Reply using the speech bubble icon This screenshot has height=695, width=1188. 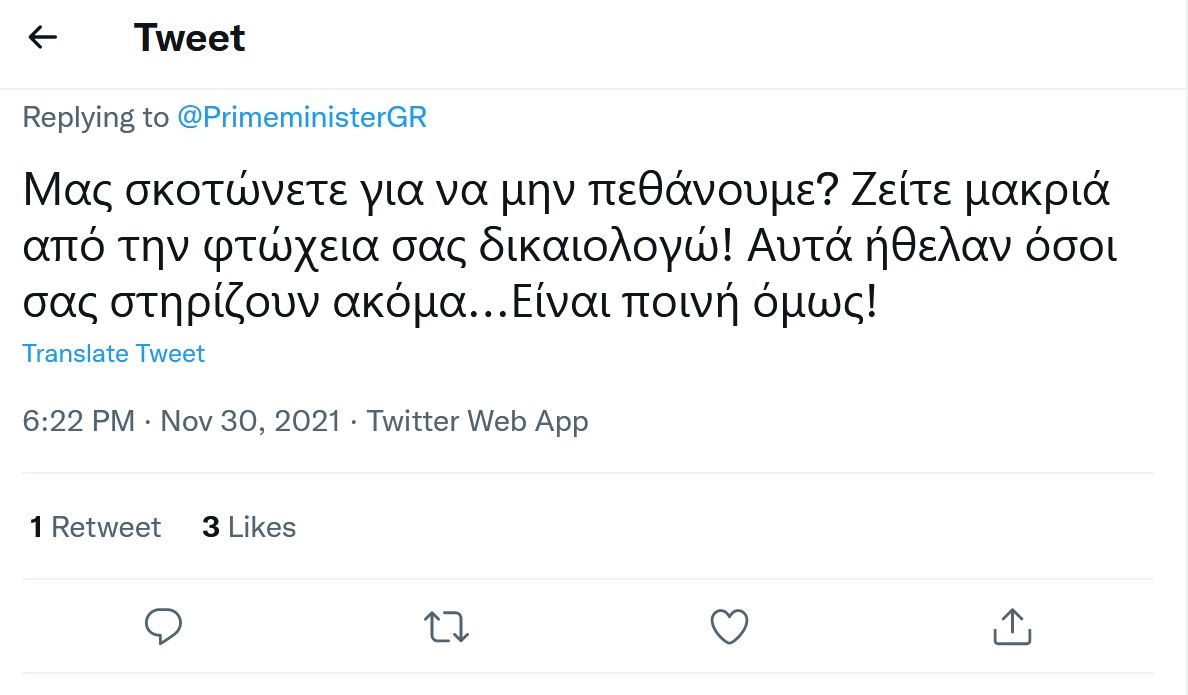[x=163, y=626]
